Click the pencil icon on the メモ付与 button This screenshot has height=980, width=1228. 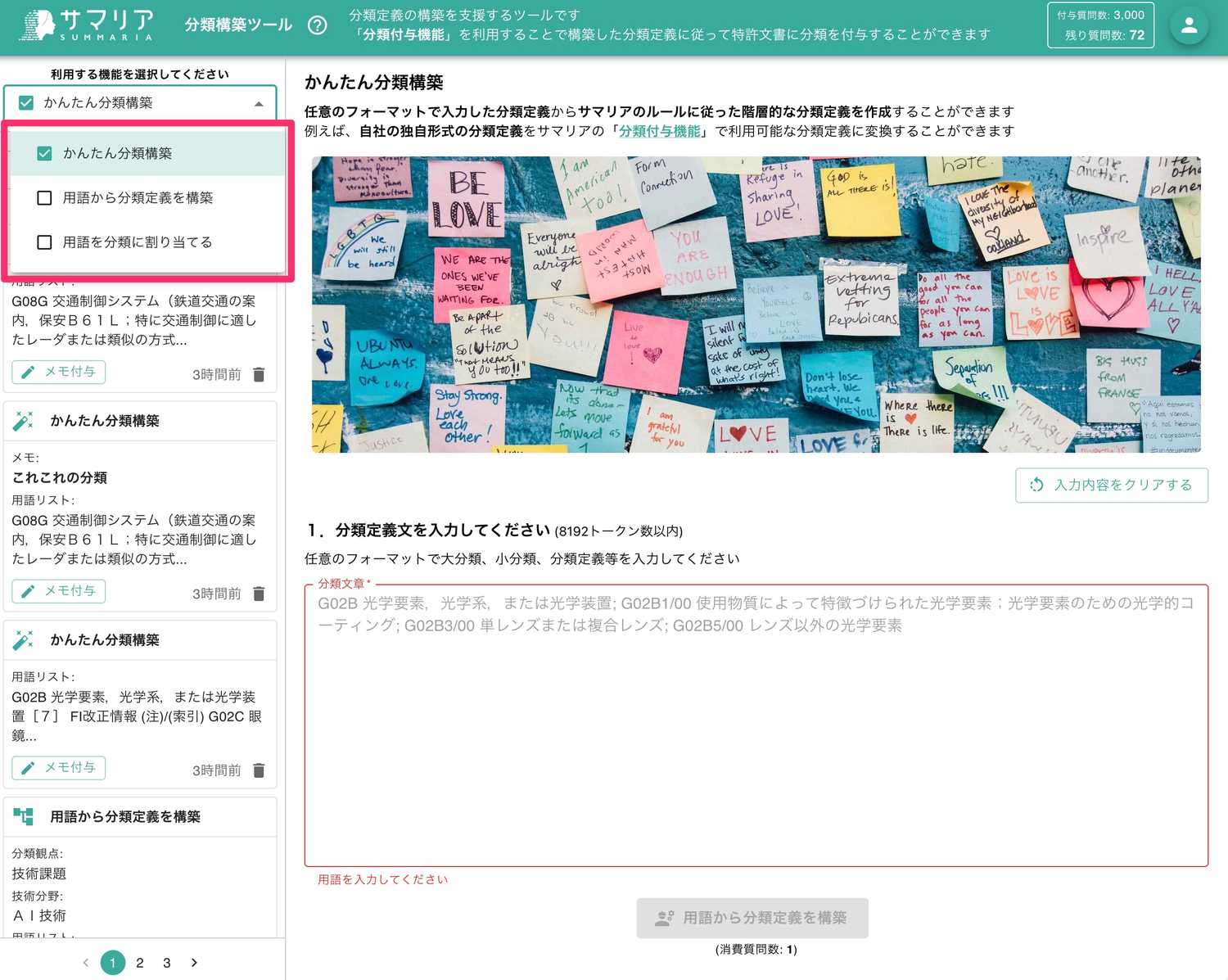28,372
